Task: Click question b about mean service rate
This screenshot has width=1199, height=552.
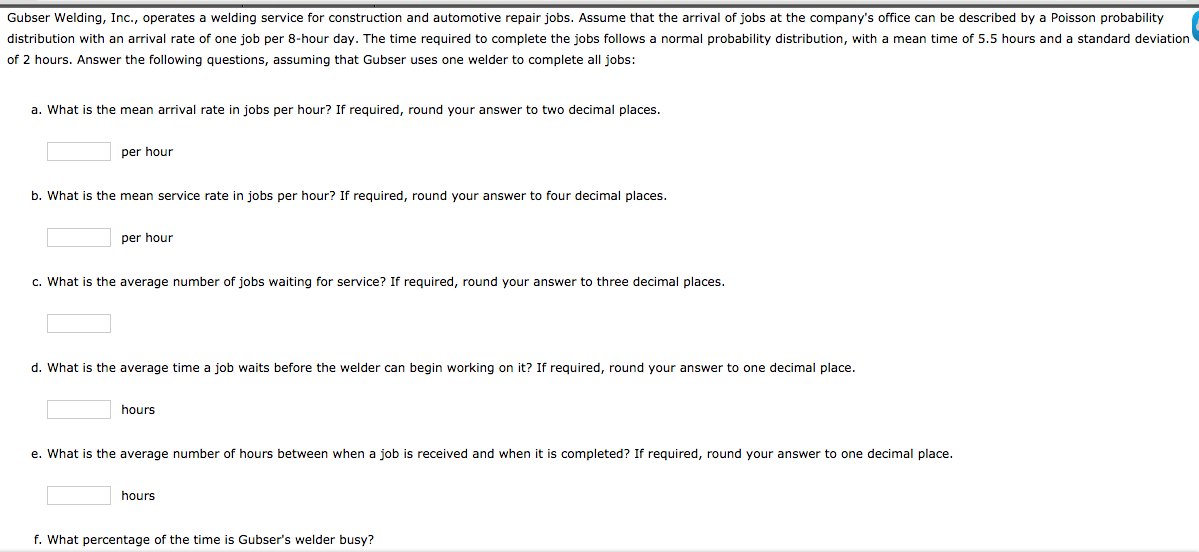Action: [x=349, y=196]
